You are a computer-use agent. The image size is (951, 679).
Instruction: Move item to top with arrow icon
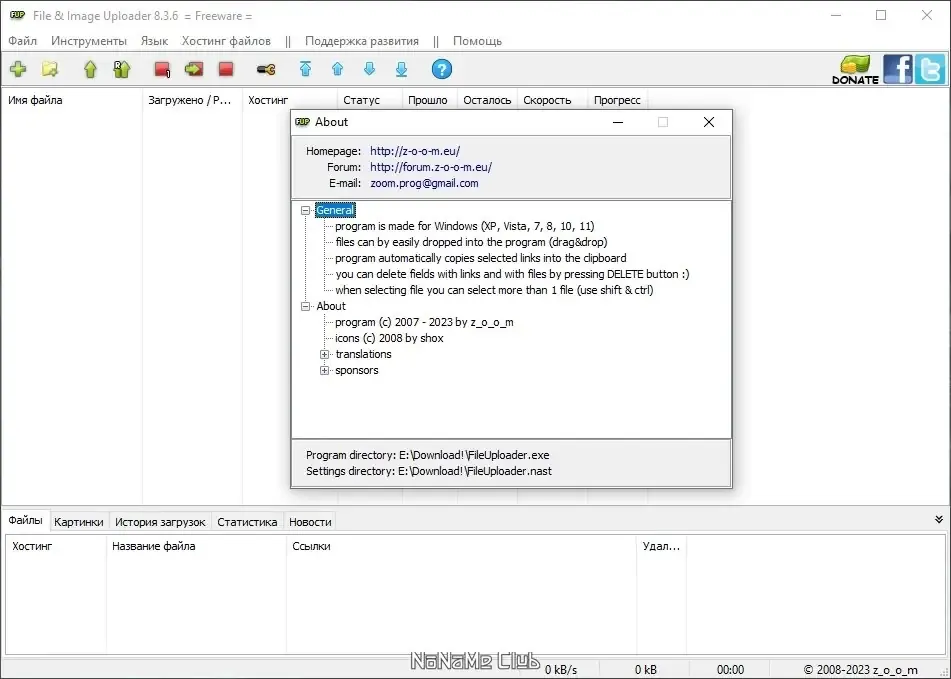click(305, 69)
